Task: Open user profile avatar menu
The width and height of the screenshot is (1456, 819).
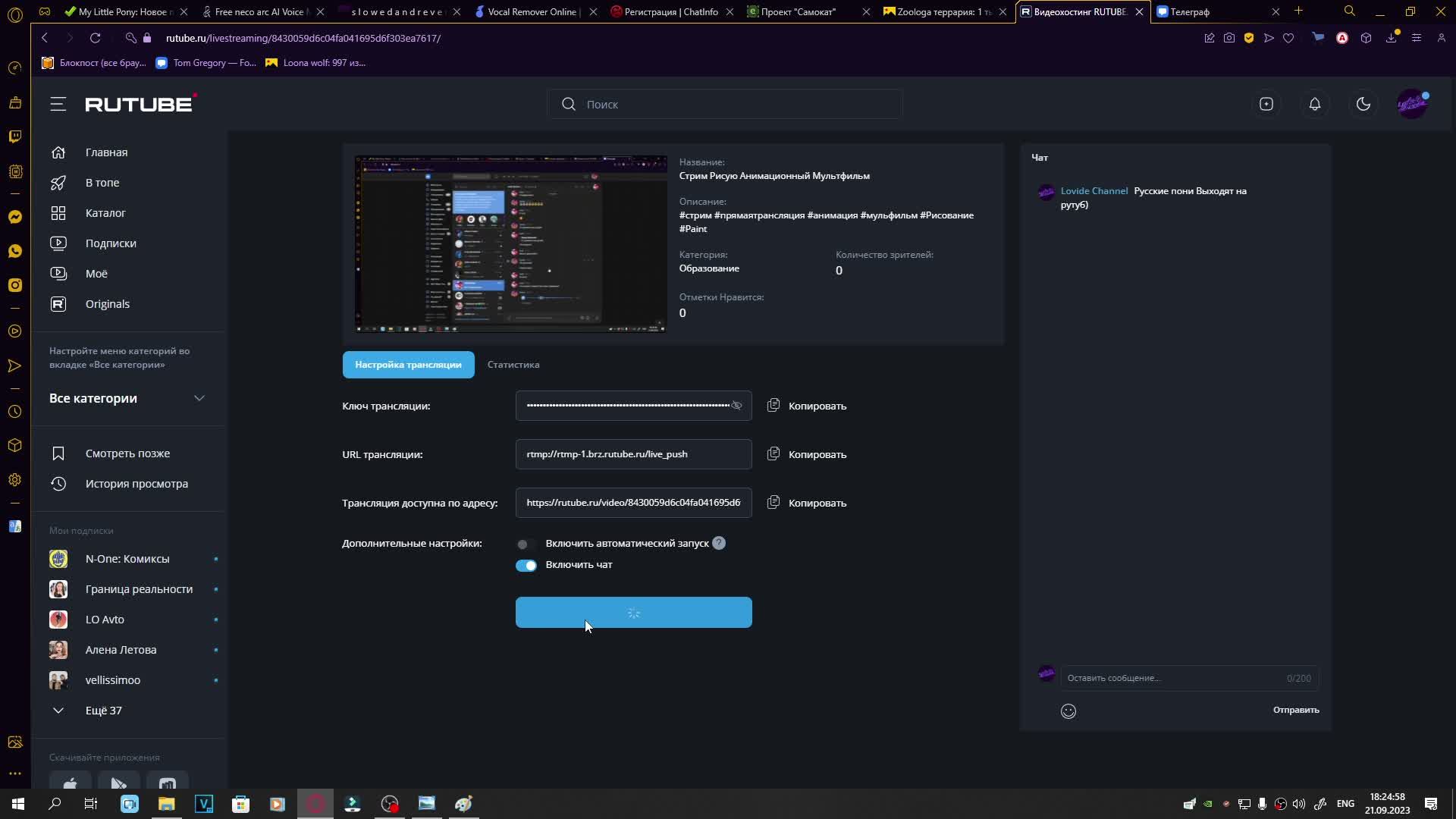Action: click(1412, 105)
